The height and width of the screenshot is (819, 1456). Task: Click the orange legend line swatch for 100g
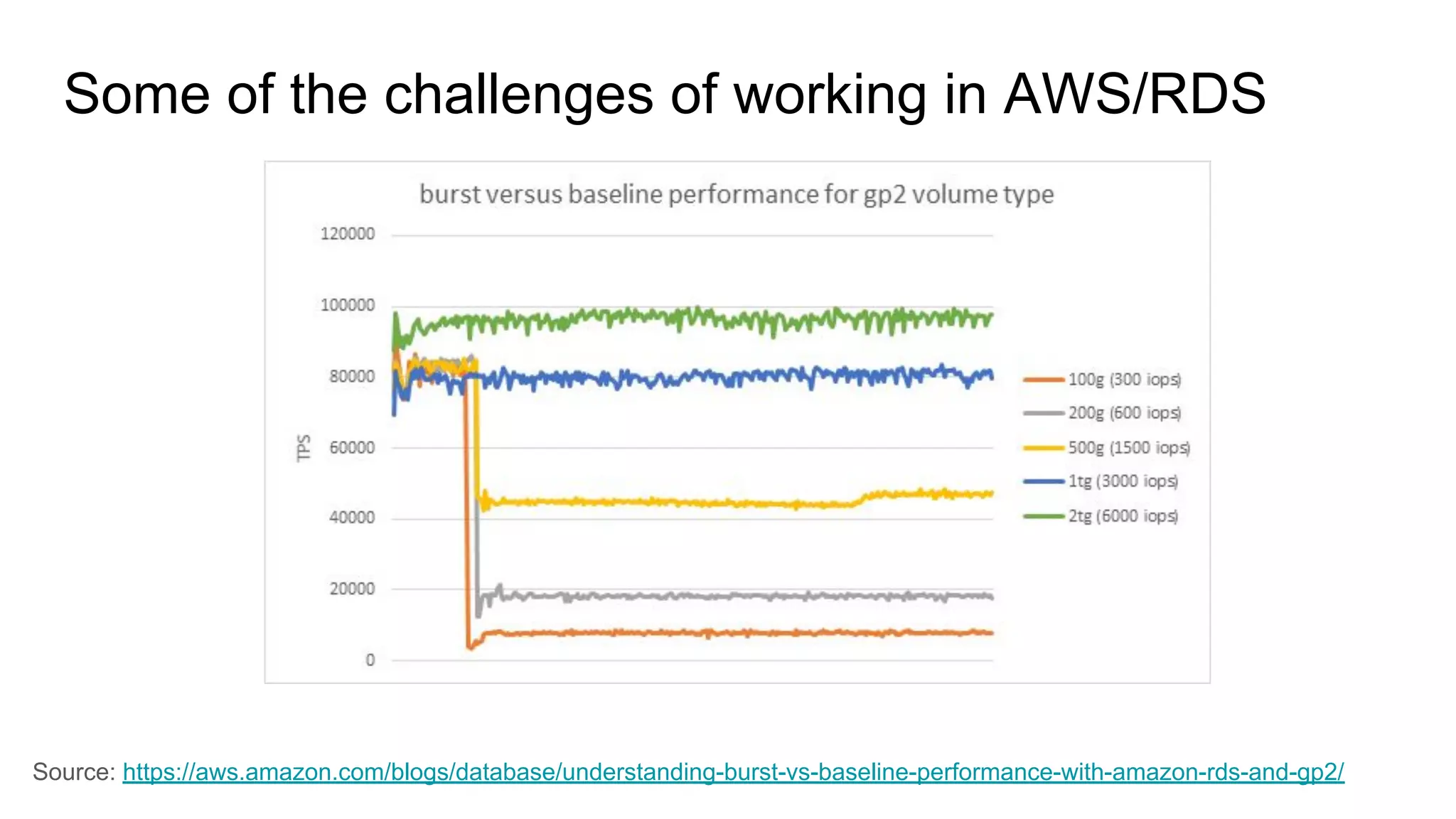[1044, 380]
